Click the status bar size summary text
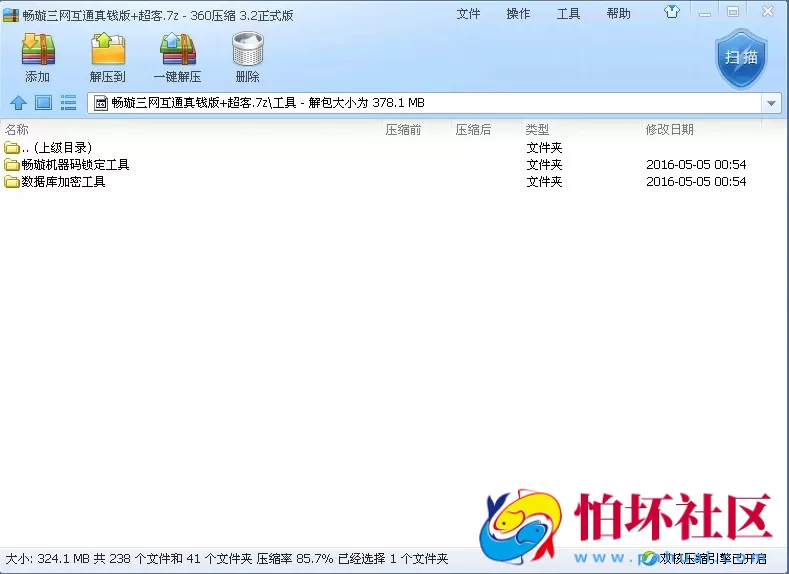The width and height of the screenshot is (789, 574). pyautogui.click(x=226, y=559)
